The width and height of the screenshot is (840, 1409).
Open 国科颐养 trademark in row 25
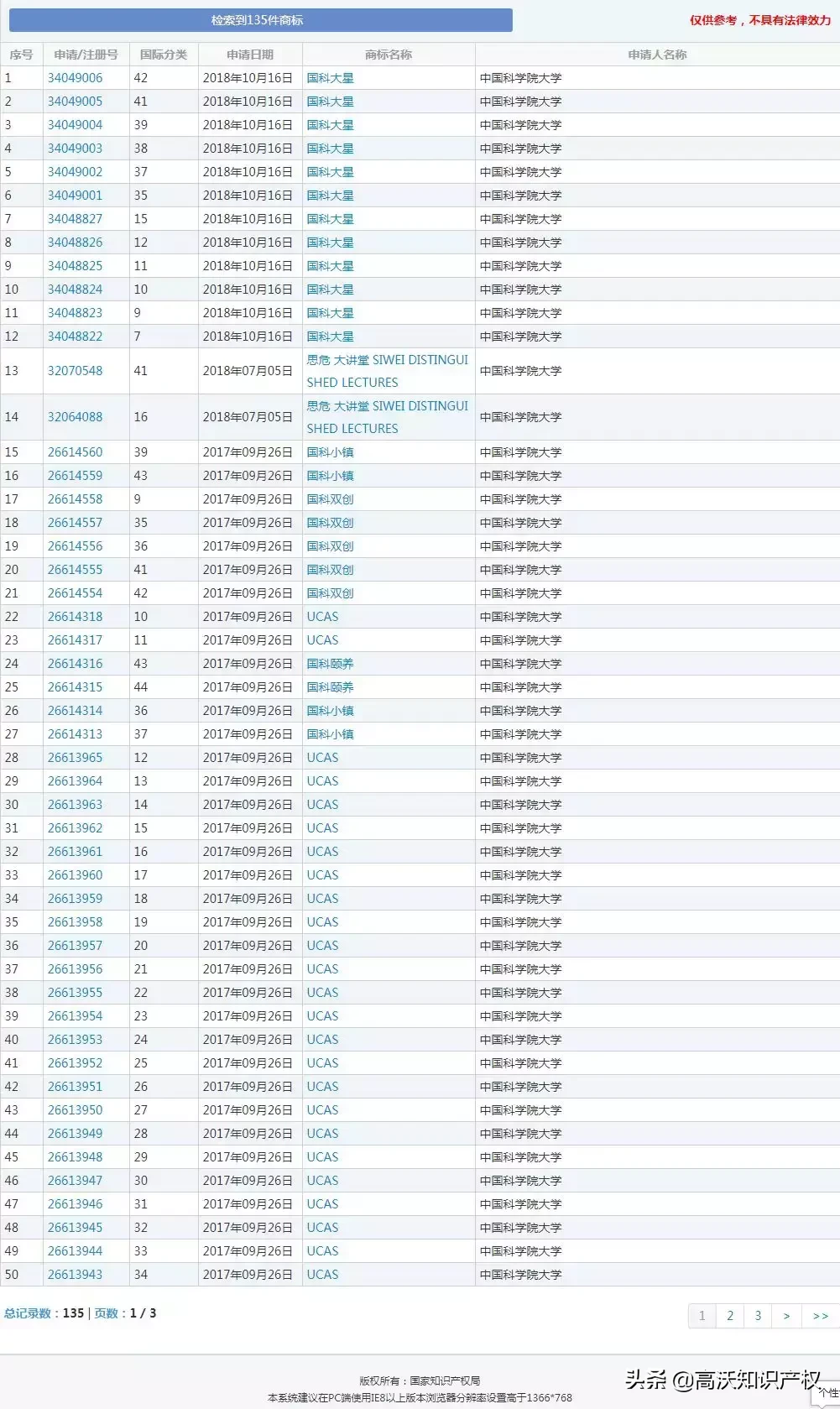330,687
